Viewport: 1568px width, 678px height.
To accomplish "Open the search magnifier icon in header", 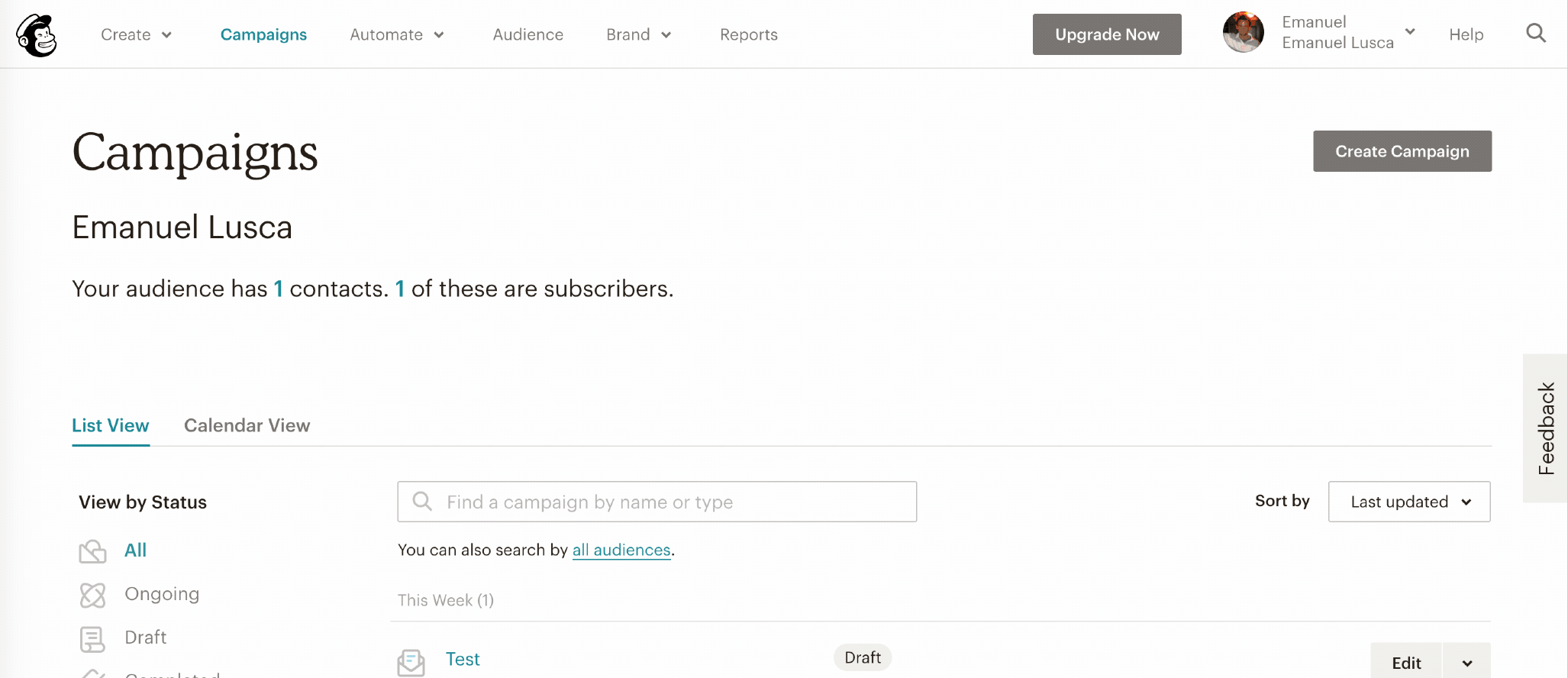I will [x=1536, y=34].
